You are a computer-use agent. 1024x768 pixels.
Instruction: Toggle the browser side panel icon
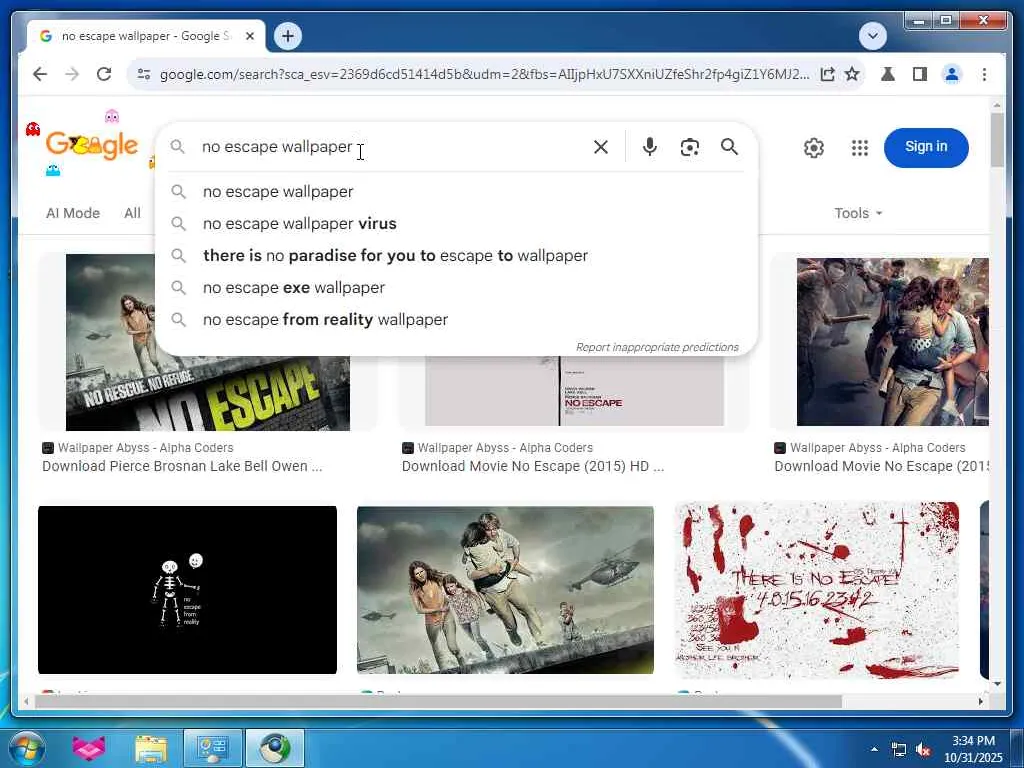tap(920, 74)
